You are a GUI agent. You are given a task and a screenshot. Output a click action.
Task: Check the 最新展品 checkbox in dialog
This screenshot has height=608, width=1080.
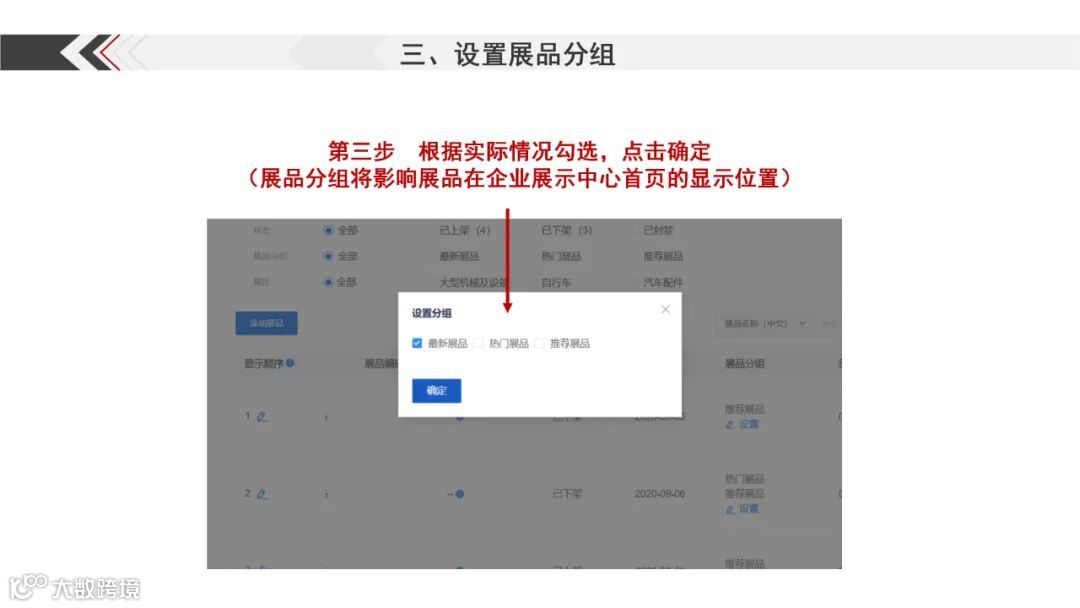tap(417, 343)
